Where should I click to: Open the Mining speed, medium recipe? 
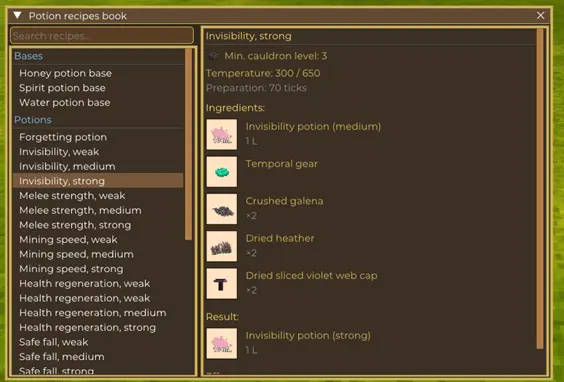[98, 254]
